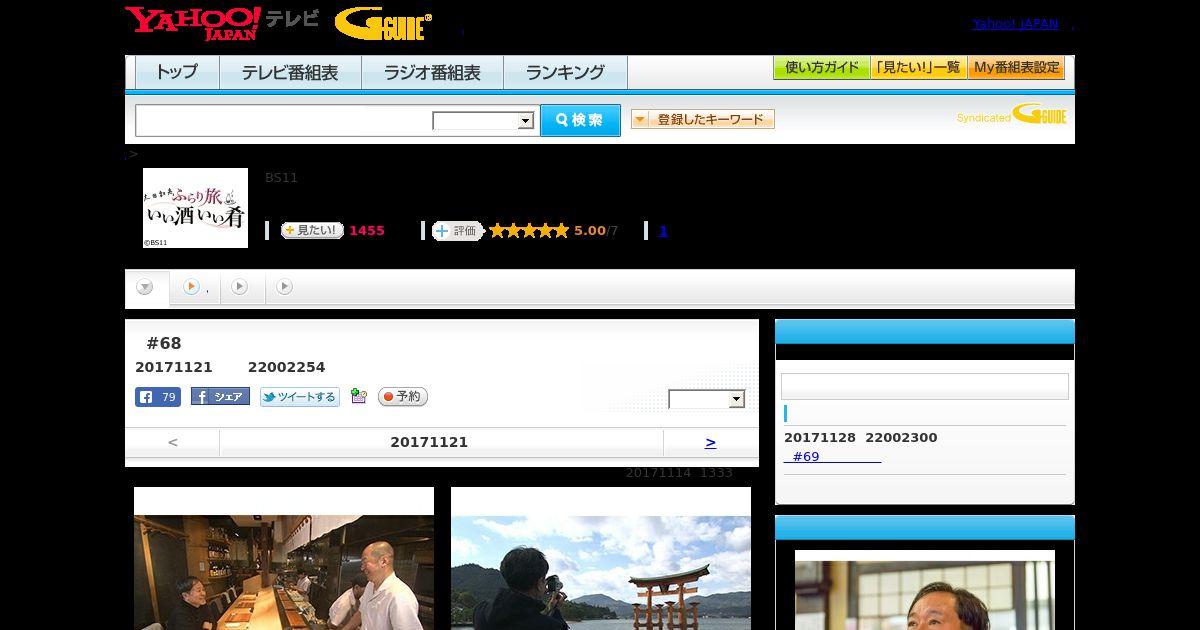Go to previous day with < arrow
Viewport: 1200px width, 630px height.
173,442
